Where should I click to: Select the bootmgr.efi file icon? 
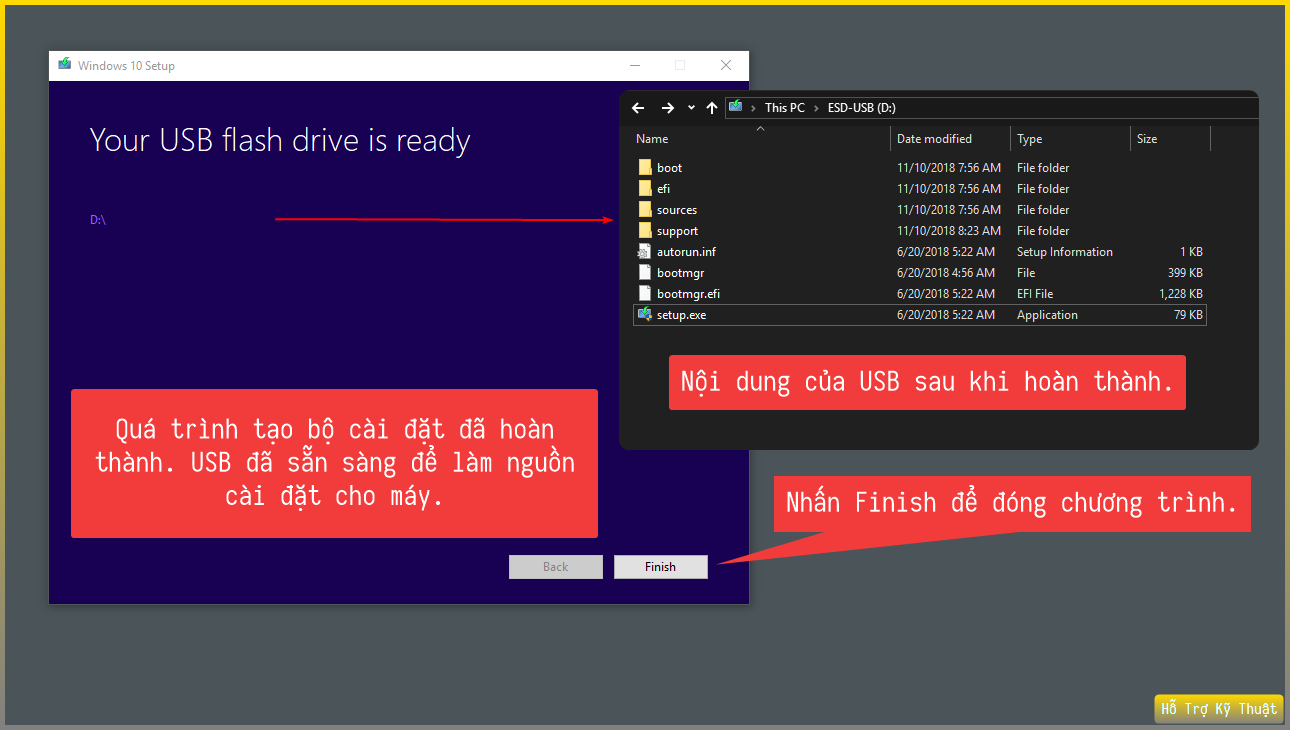point(645,294)
